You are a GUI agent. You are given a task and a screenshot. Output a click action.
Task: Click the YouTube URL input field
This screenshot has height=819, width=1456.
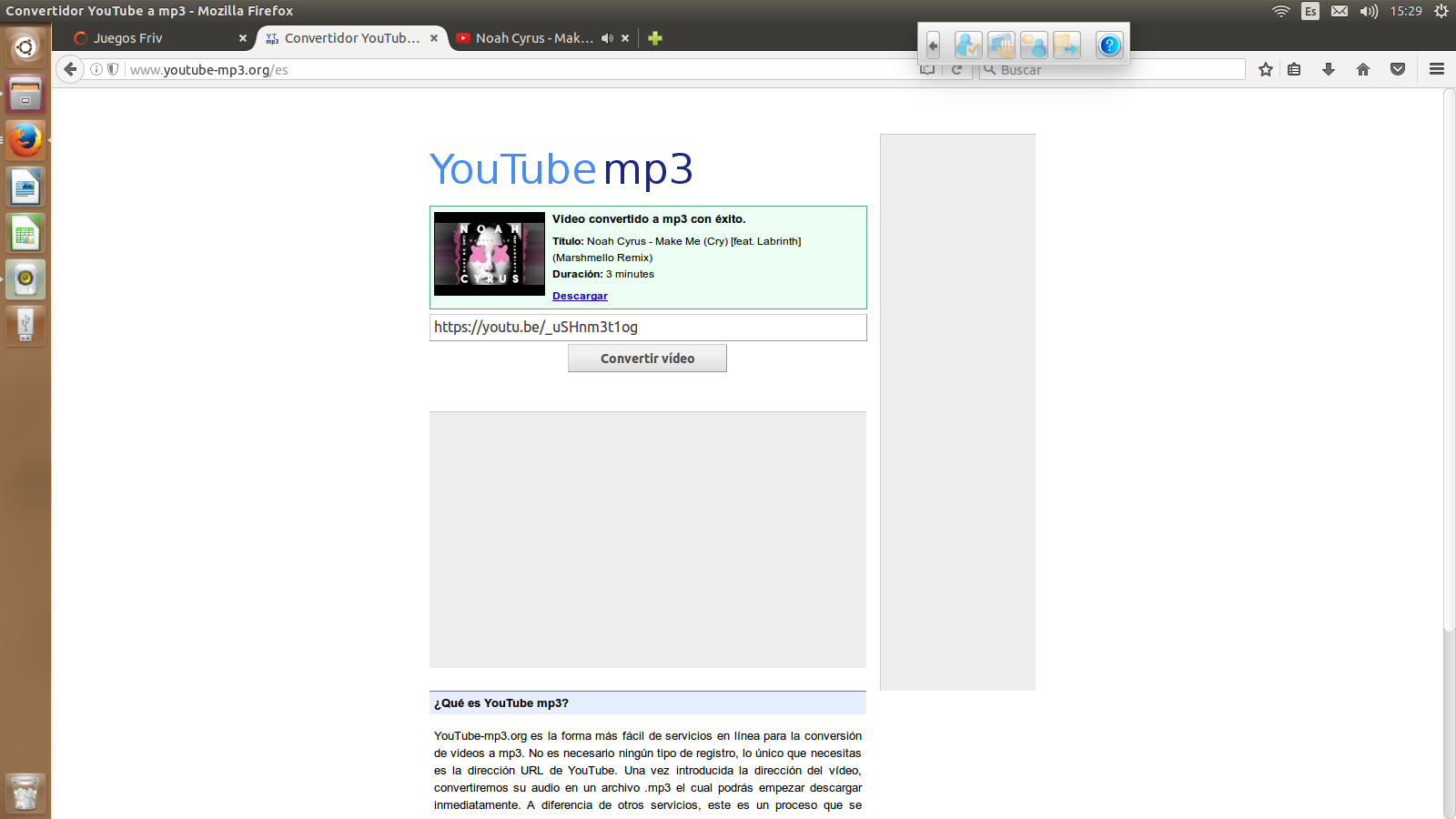(x=648, y=328)
